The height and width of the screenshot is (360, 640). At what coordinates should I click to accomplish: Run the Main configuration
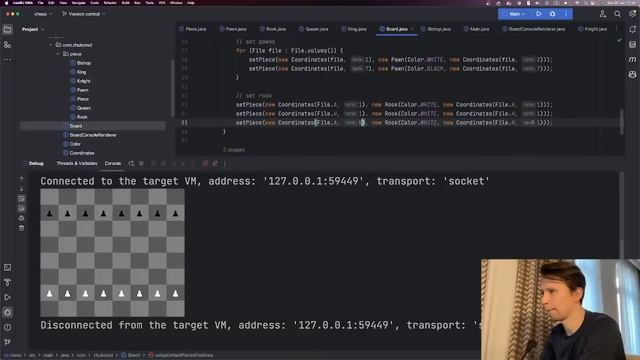click(x=539, y=14)
